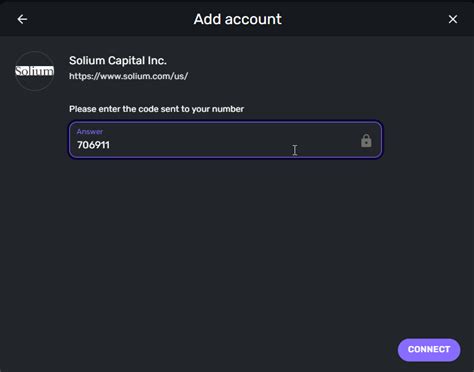Image resolution: width=474 pixels, height=372 pixels.
Task: Select the Solium Capital Inc. name
Action: (x=118, y=61)
